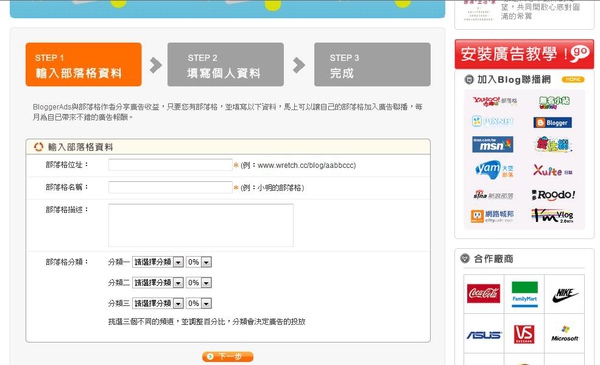Image resolution: width=600 pixels, height=365 pixels.
Task: Click the 安裝廣告教學 go banner
Action: click(x=524, y=54)
